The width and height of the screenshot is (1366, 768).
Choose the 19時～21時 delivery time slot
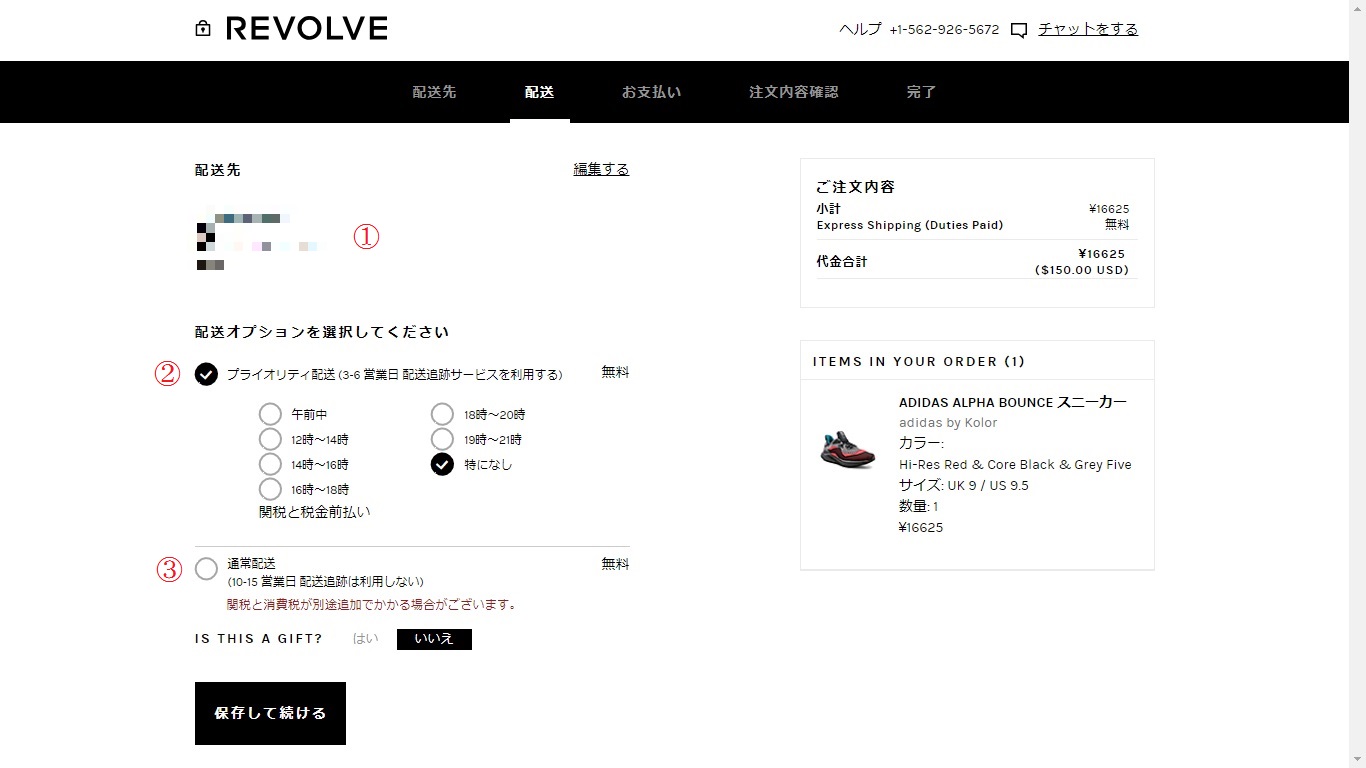[442, 439]
